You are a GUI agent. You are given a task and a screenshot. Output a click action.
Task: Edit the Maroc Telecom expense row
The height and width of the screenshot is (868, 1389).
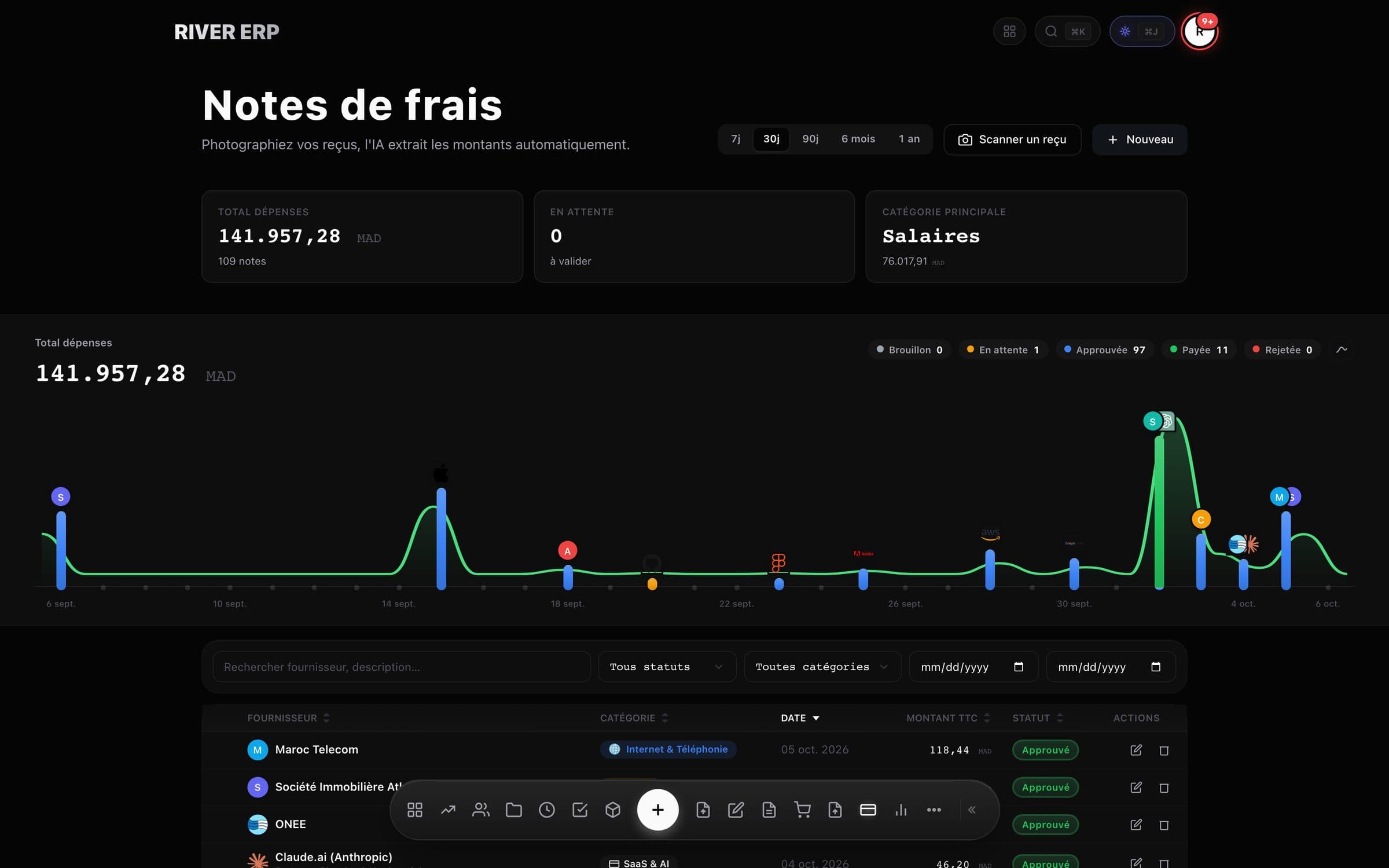(1136, 750)
